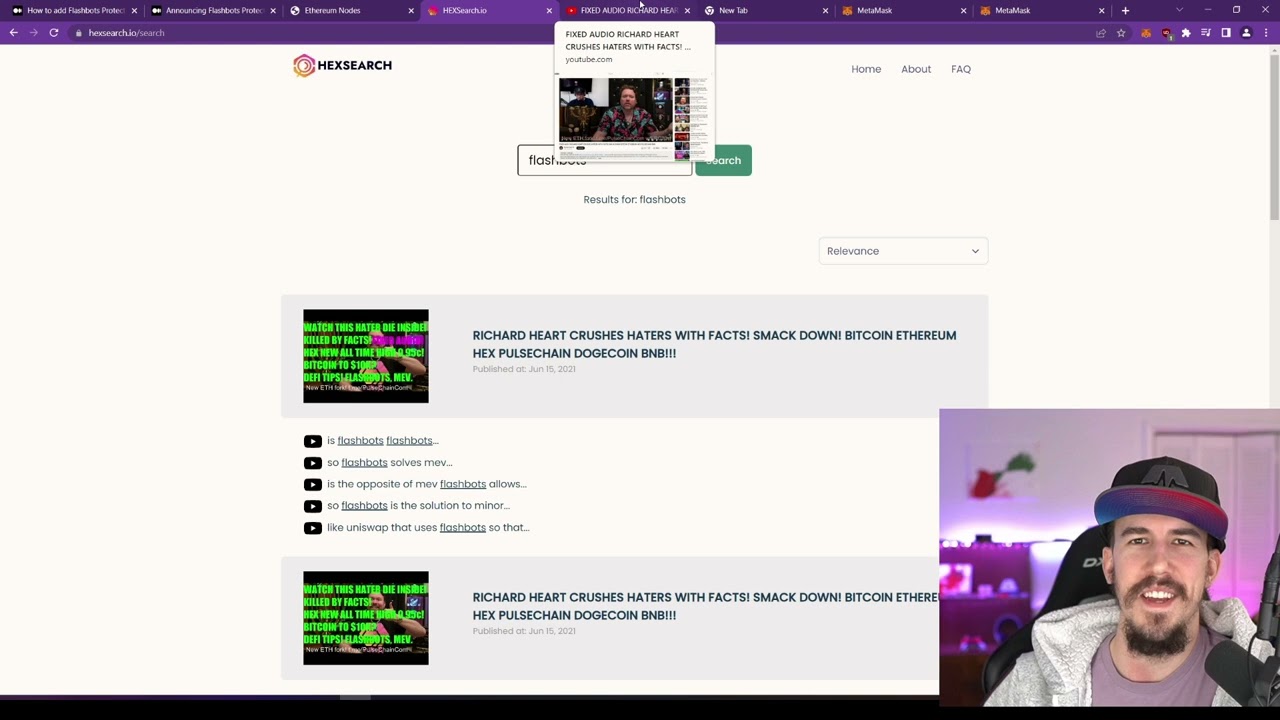Open the red shield extension with badge
This screenshot has height=720, width=1280.
click(x=1166, y=33)
